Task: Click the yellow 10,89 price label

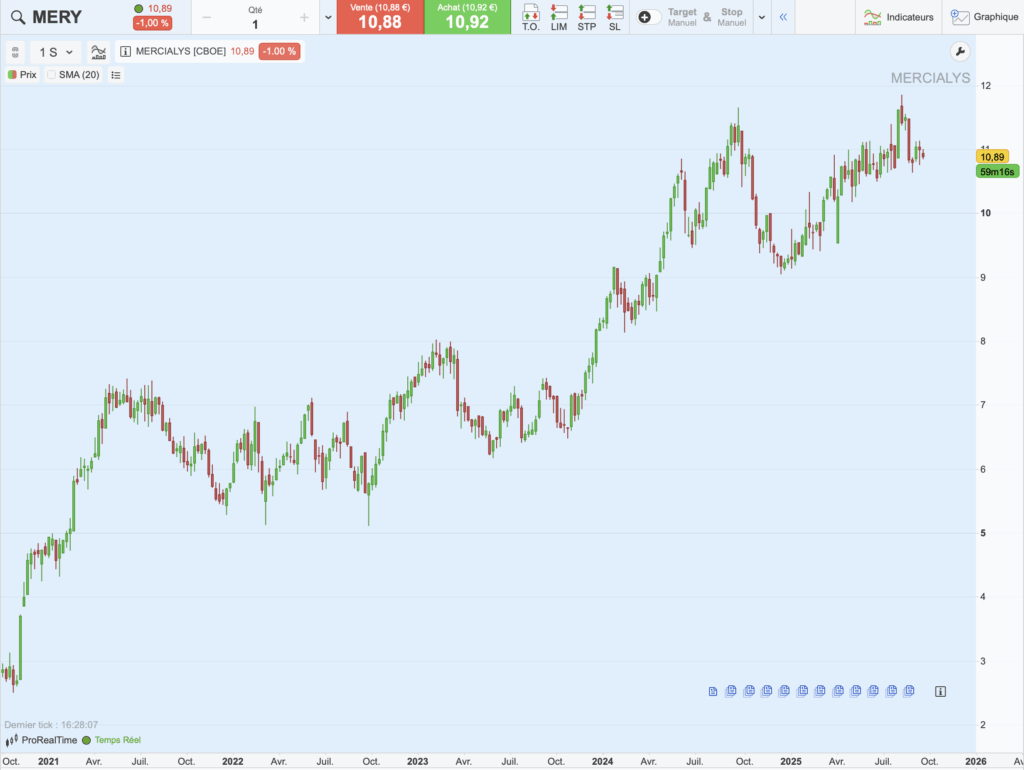Action: [993, 156]
